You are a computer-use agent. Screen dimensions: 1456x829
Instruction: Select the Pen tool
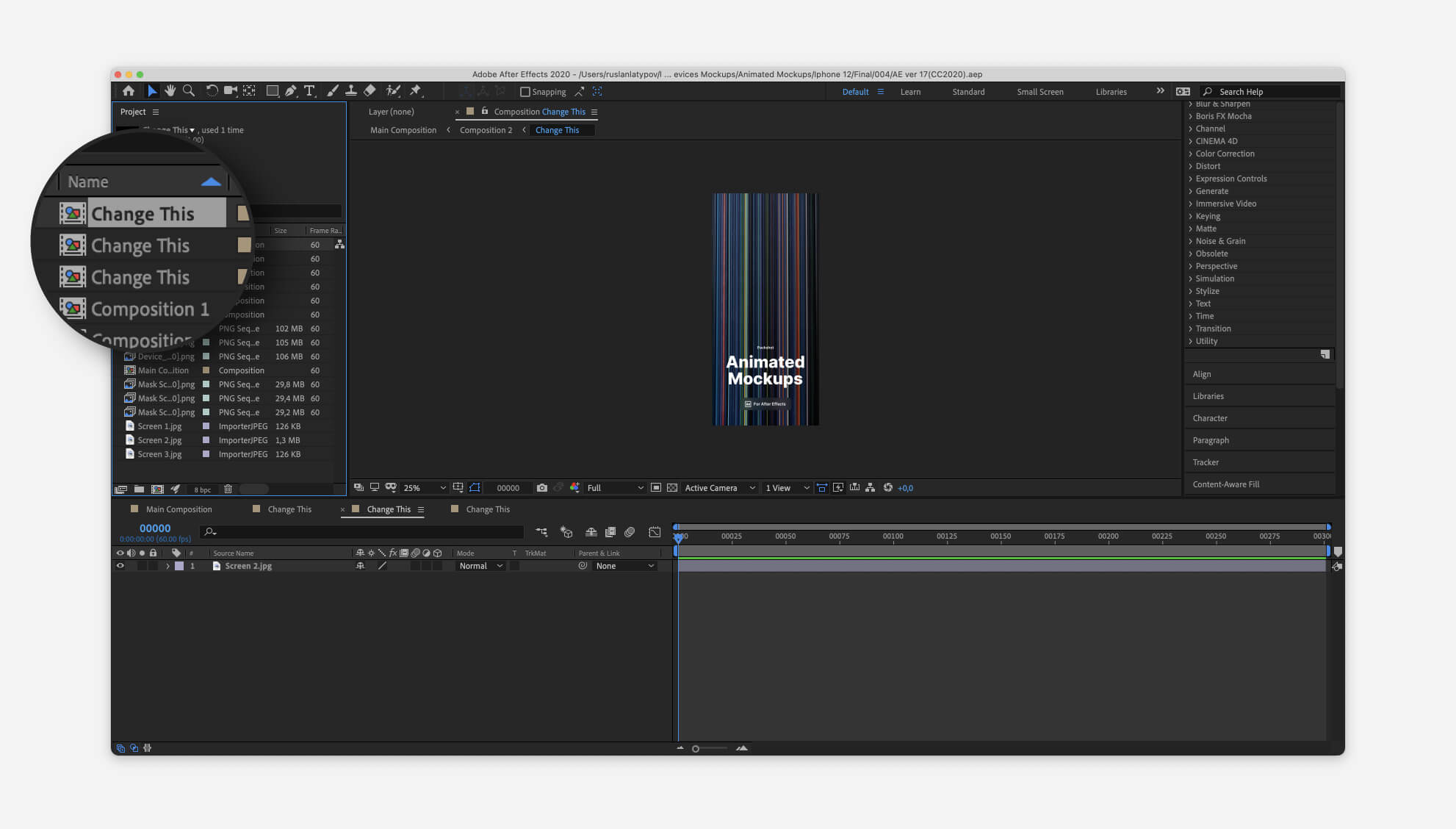point(291,91)
